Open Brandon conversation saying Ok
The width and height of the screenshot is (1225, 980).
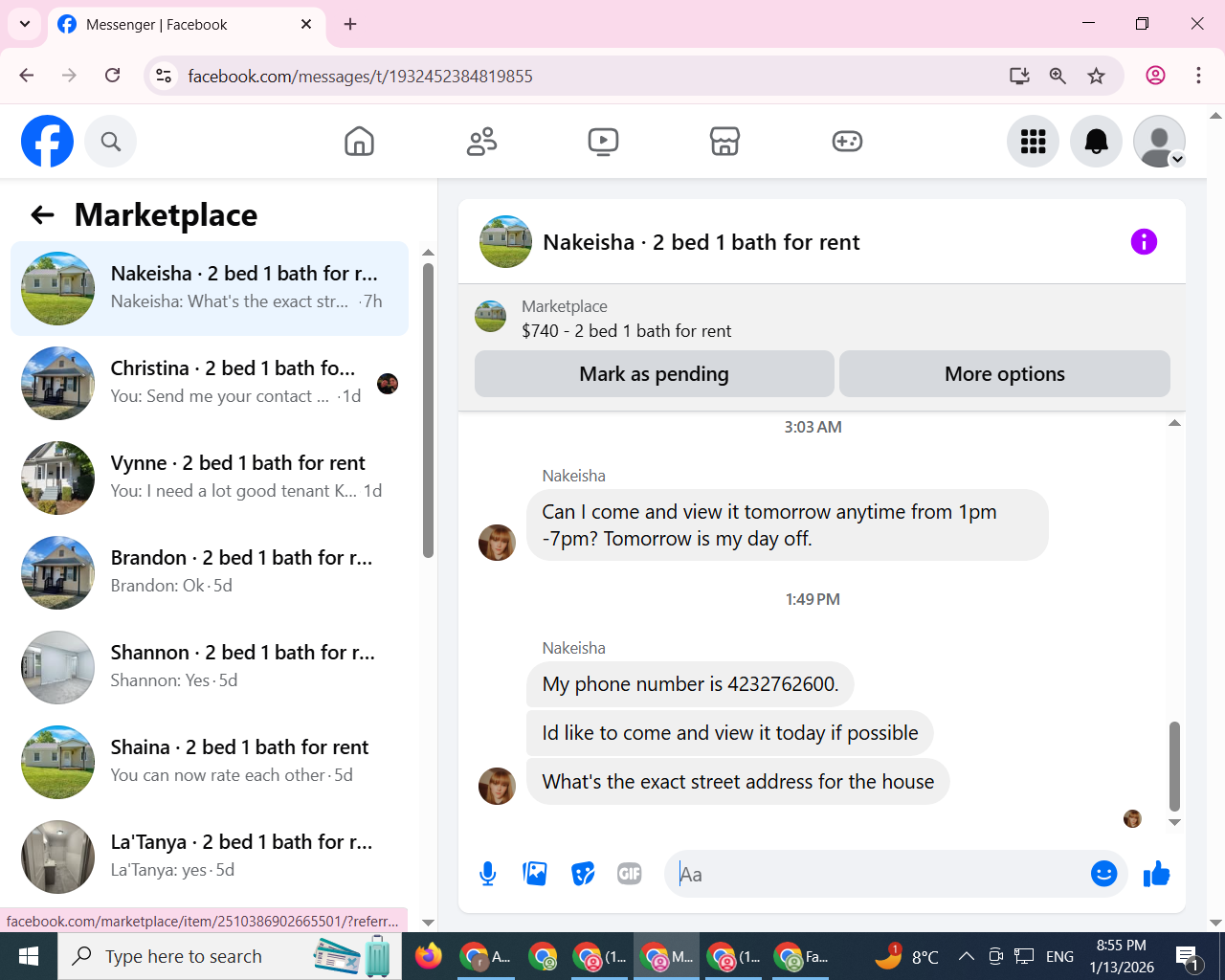[210, 572]
